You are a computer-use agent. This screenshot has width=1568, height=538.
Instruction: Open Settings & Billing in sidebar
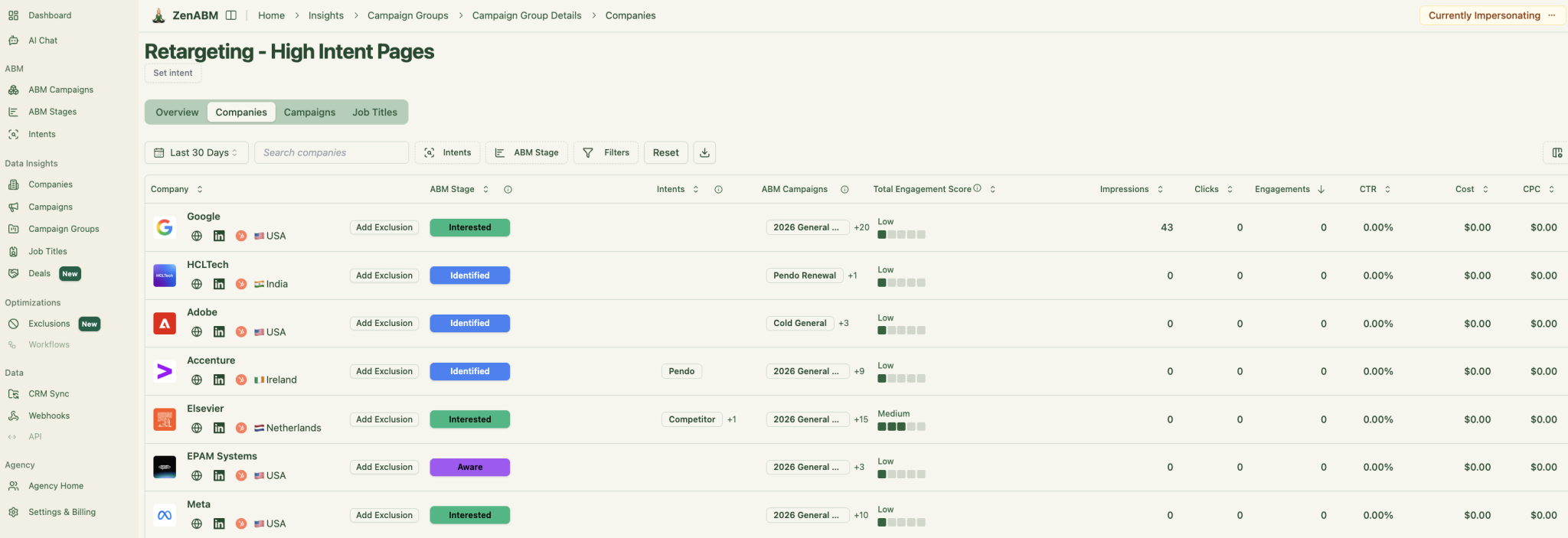[x=62, y=512]
